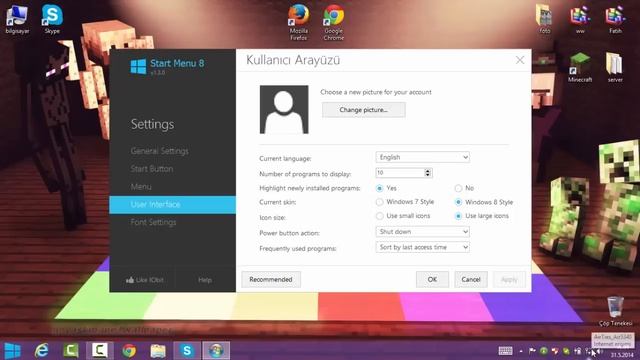
Task: Open the bilgisayar desktop icon
Action: pos(17,19)
